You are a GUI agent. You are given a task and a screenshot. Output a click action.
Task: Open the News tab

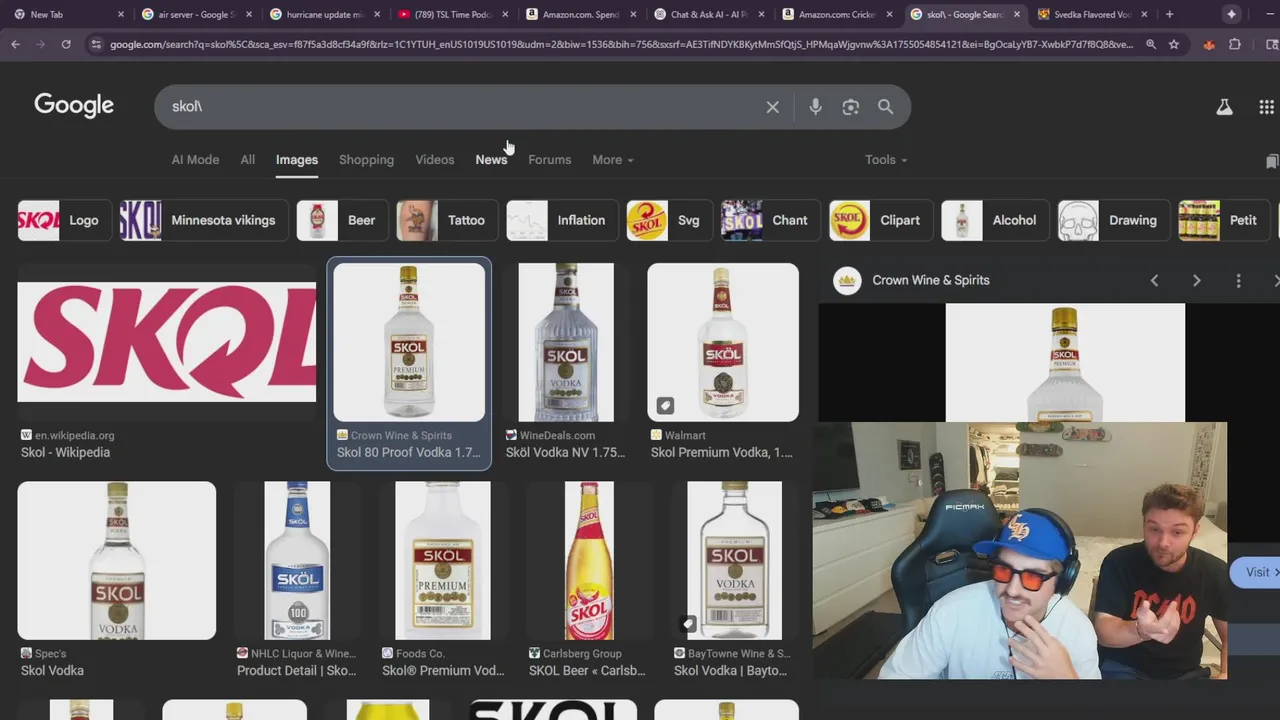491,160
